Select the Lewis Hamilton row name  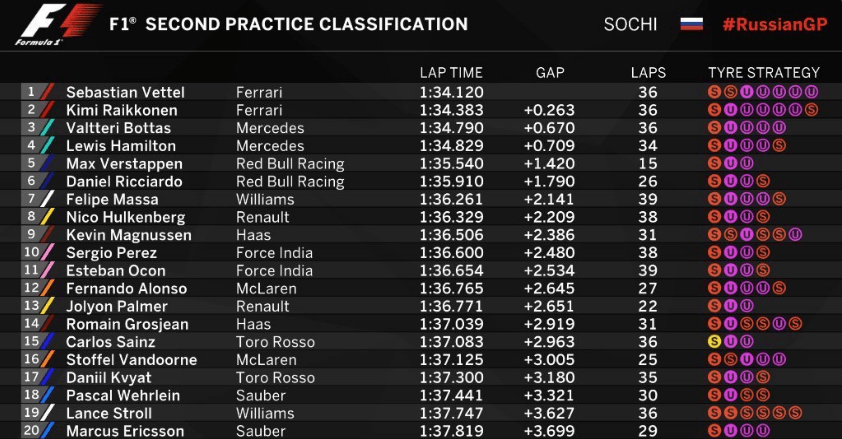121,146
